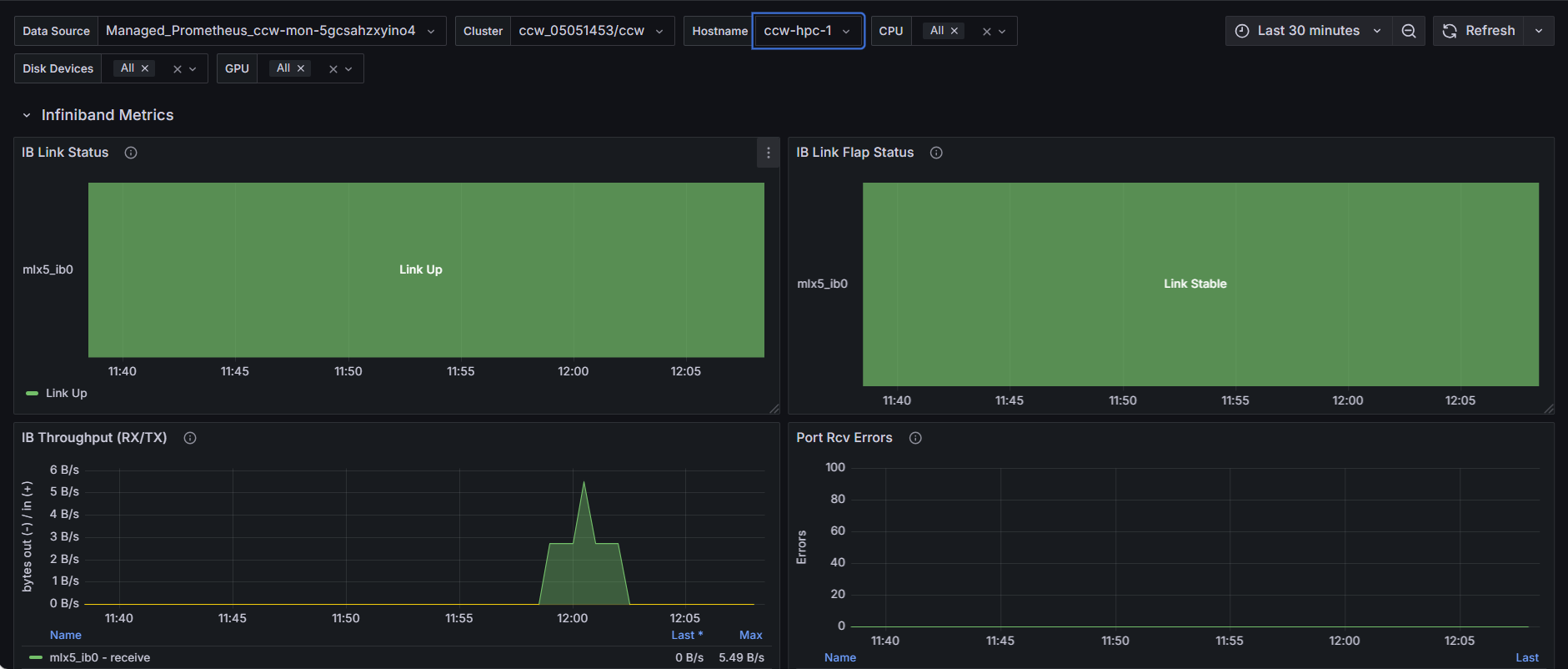Image resolution: width=1568 pixels, height=669 pixels.
Task: Remove the All tag from CPU filter
Action: [x=954, y=31]
